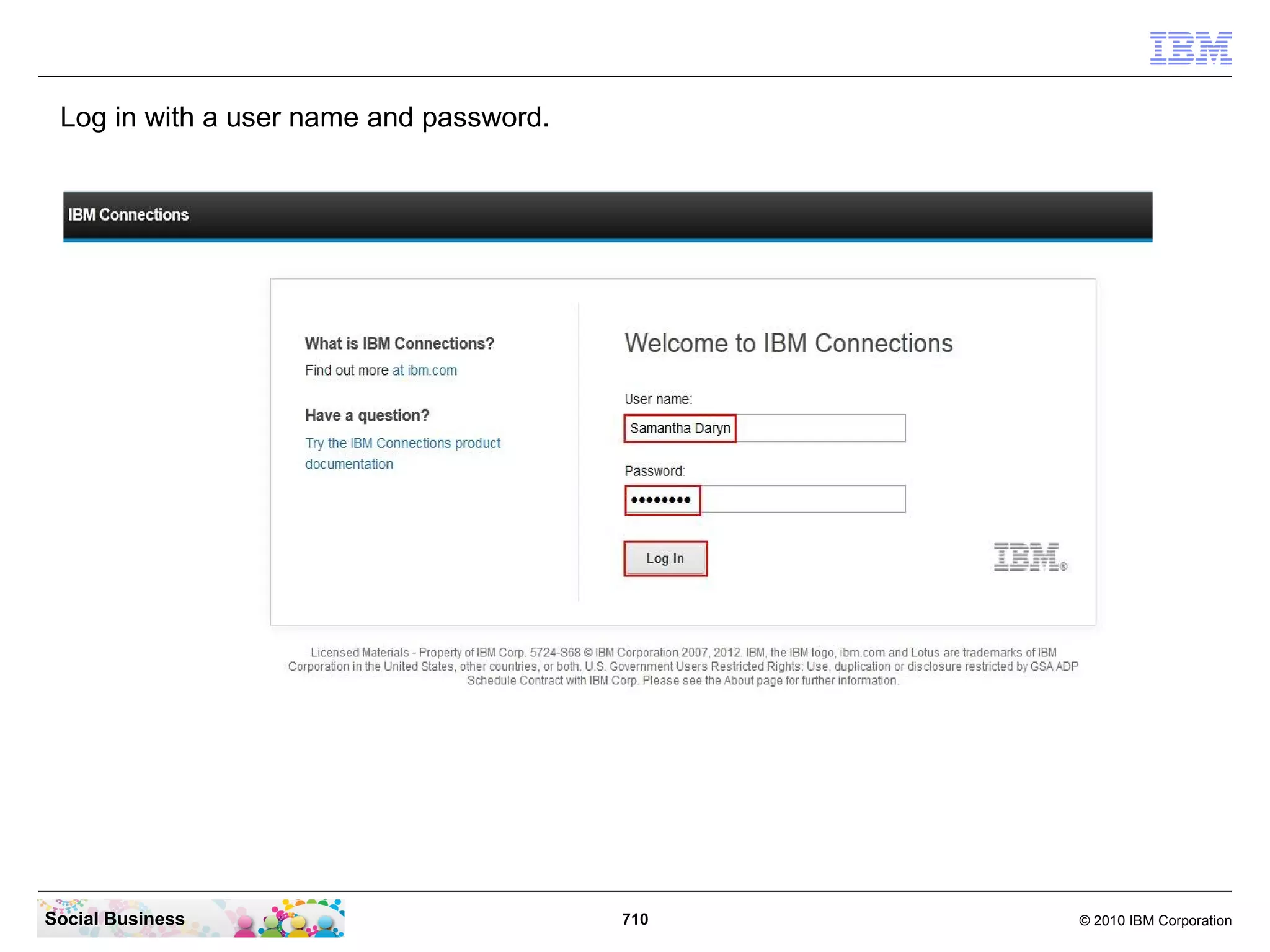This screenshot has height=952, width=1270.
Task: Click the 'Have a question?' heading
Action: [x=367, y=415]
